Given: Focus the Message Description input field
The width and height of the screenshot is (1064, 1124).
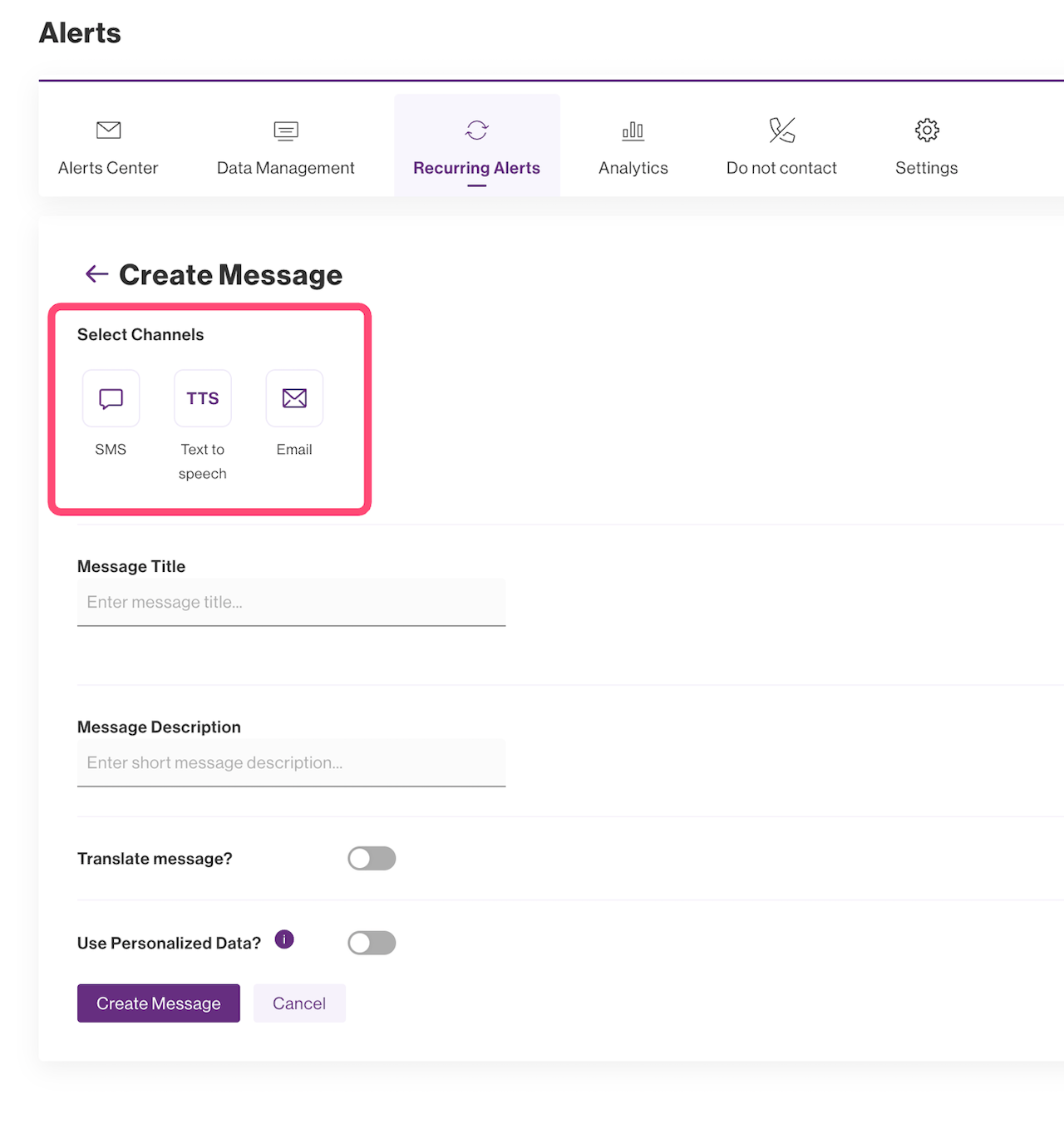Looking at the screenshot, I should coord(291,763).
